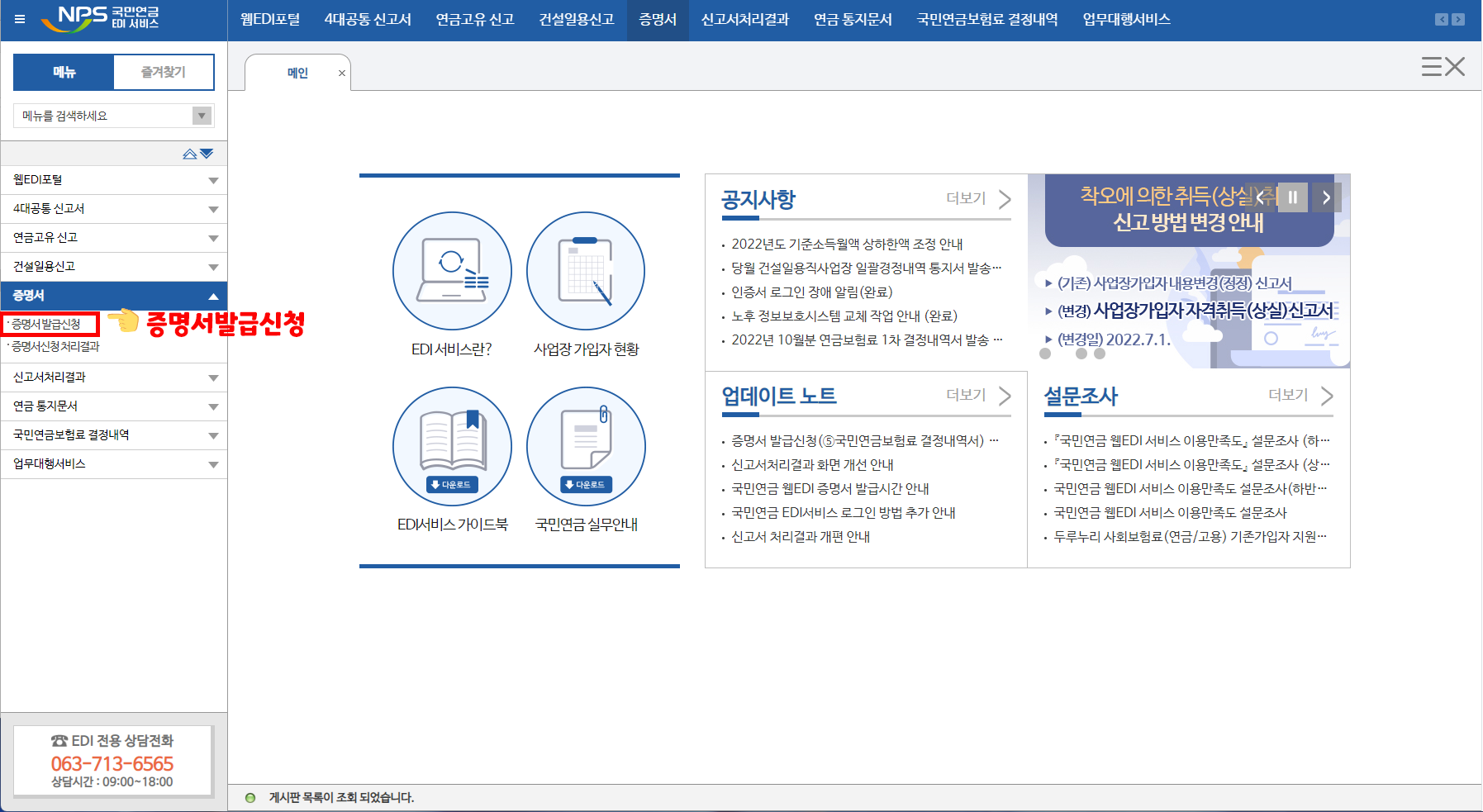
Task: Collapse the 증명서 side menu section
Action: [114, 296]
